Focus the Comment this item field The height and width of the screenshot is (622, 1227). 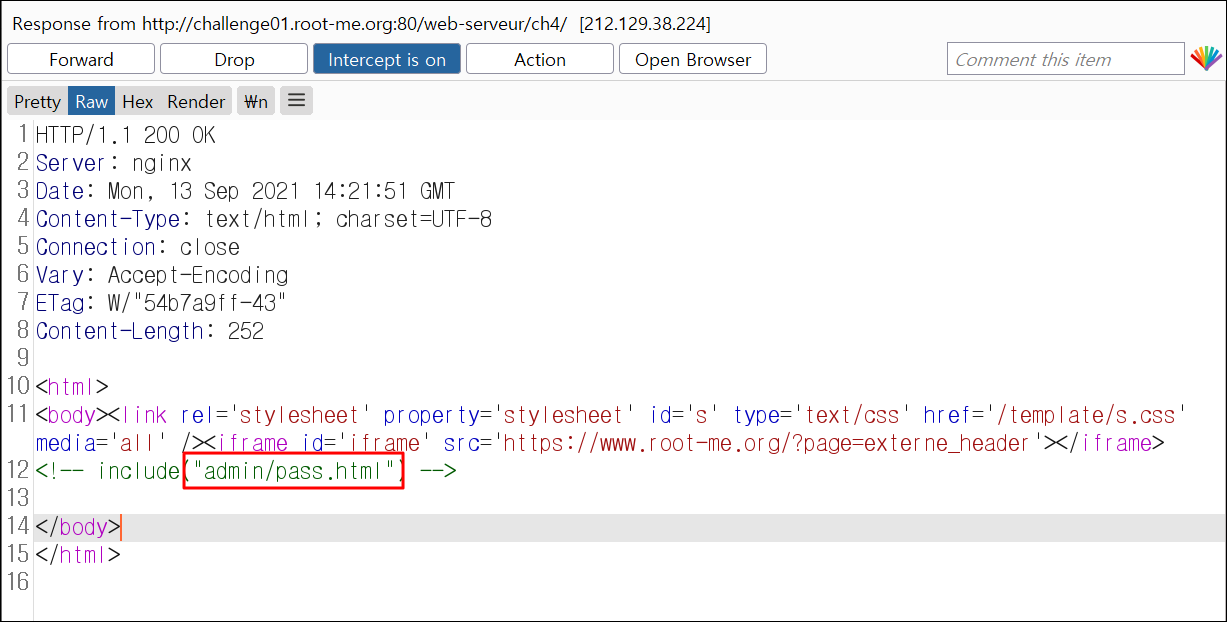pos(1065,59)
